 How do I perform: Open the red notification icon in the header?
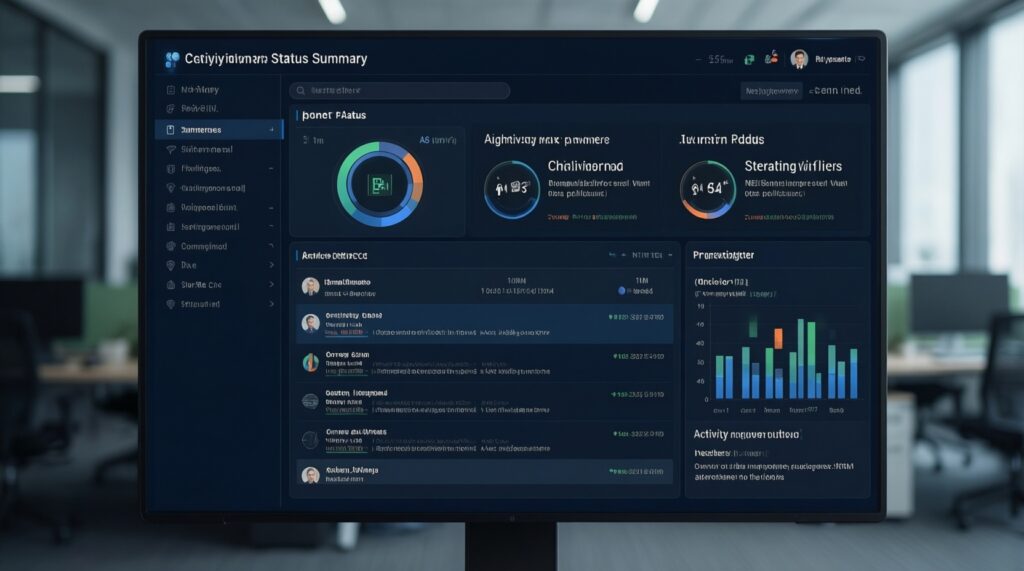[x=771, y=58]
